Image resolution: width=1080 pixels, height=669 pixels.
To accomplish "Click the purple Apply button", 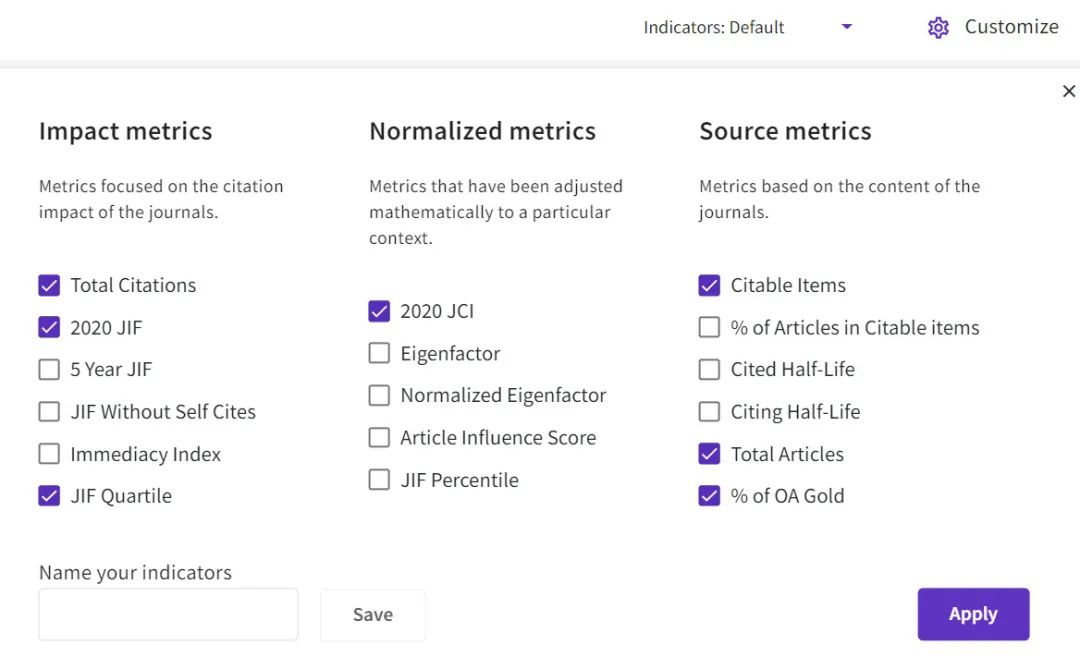I will pos(973,614).
